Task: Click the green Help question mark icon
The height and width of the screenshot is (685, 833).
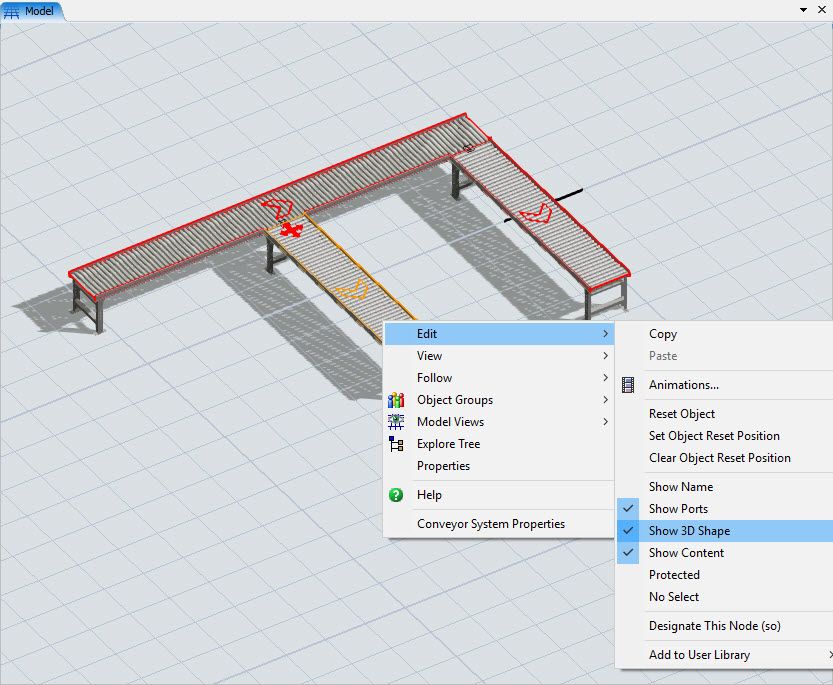Action: pyautogui.click(x=396, y=495)
